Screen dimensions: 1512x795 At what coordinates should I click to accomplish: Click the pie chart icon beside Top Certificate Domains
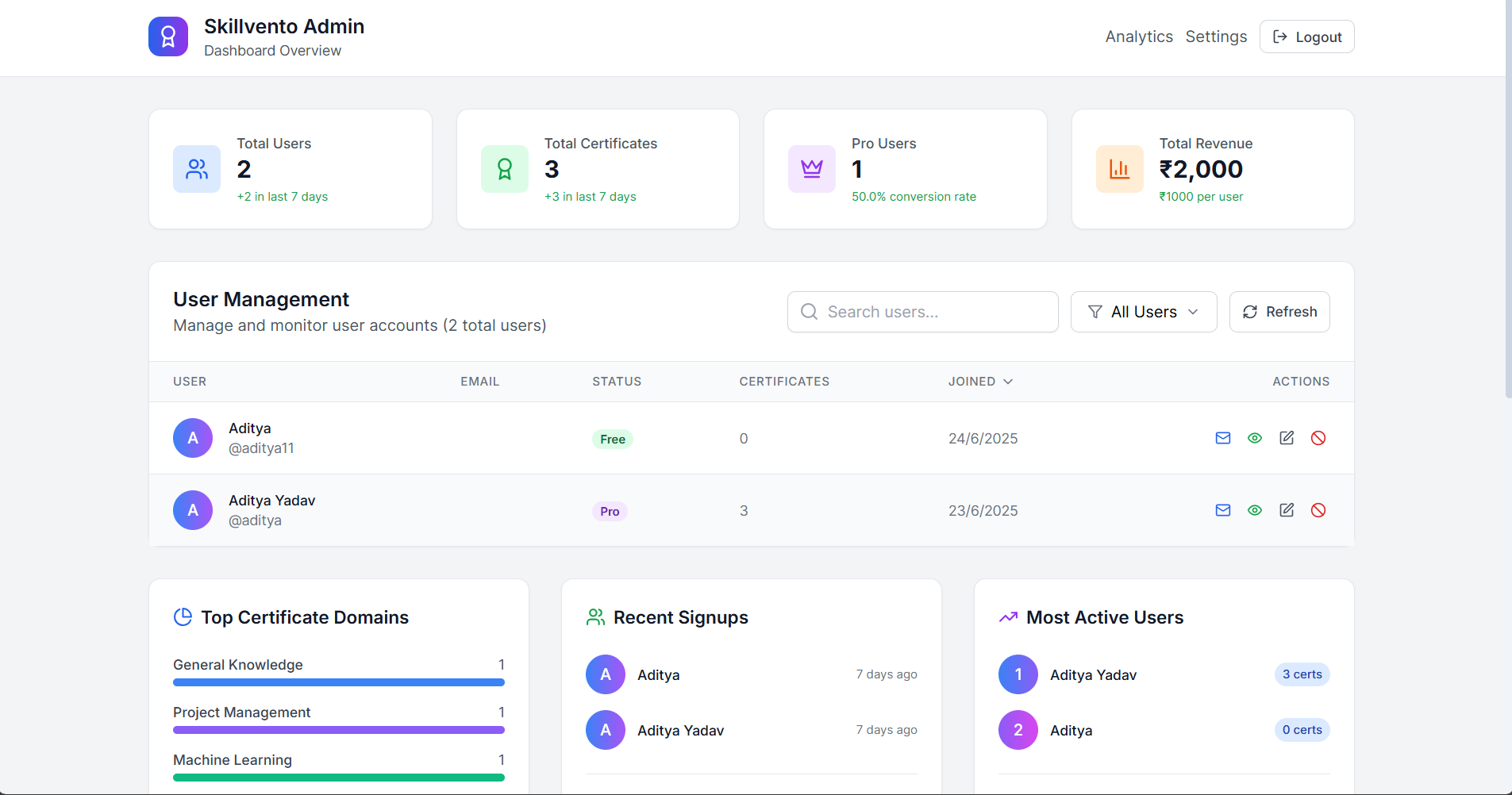(183, 617)
